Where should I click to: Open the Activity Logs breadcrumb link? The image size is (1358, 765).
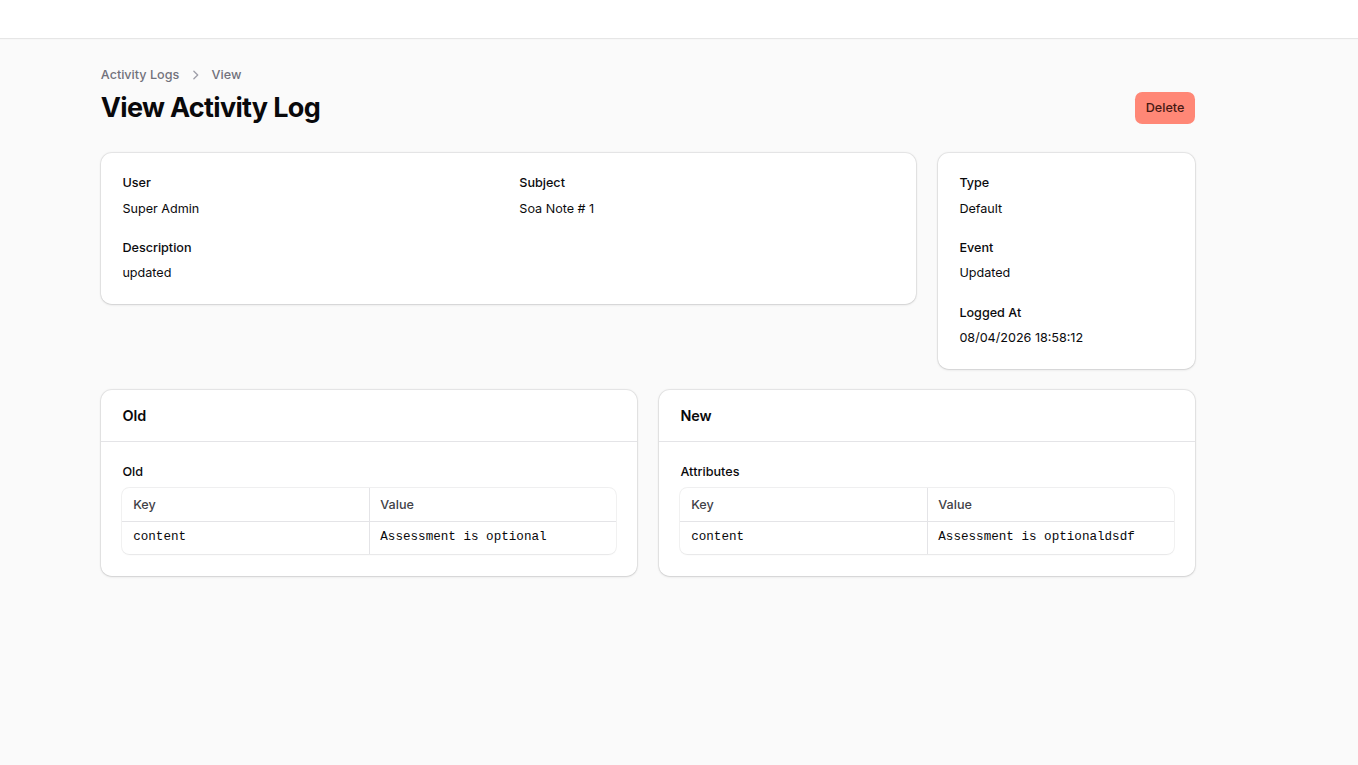140,74
